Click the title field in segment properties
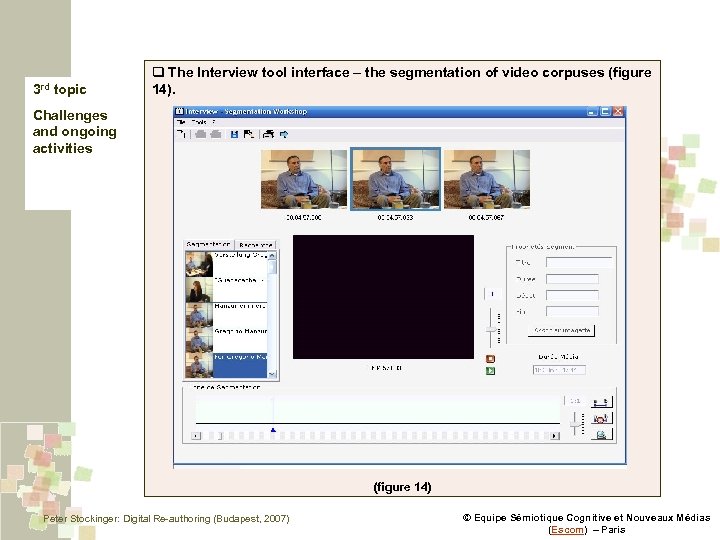Viewport: 720px width, 540px height. click(x=579, y=262)
